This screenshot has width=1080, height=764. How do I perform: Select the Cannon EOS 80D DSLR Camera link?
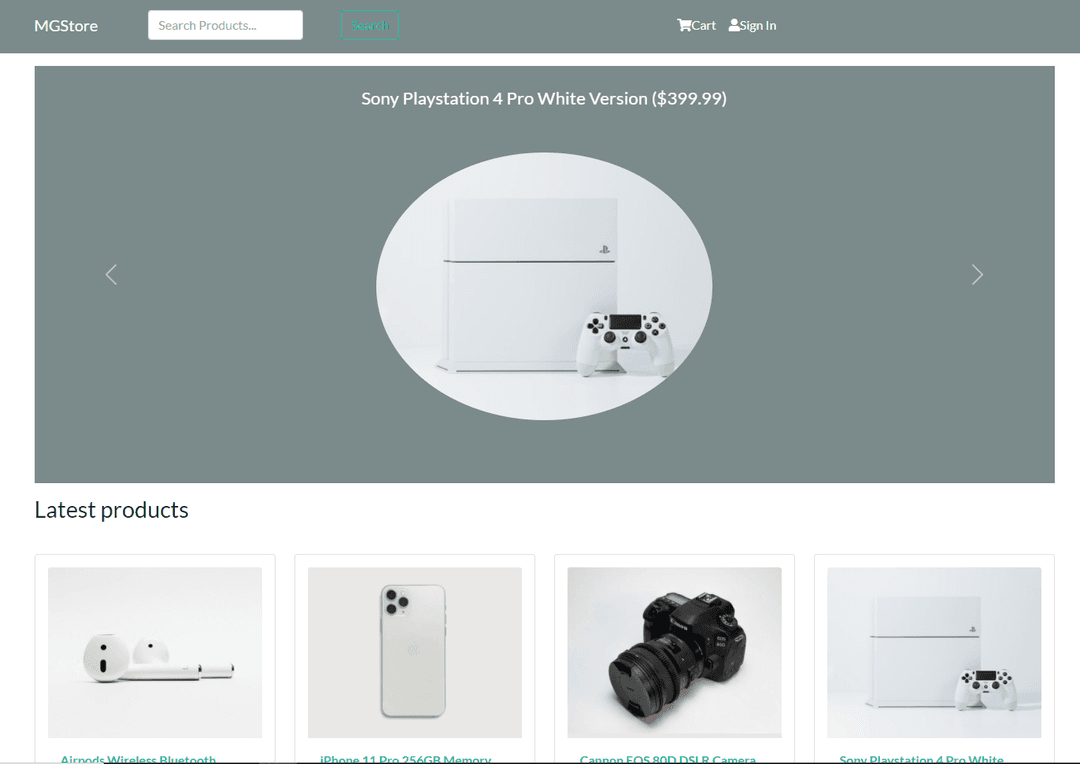click(667, 758)
